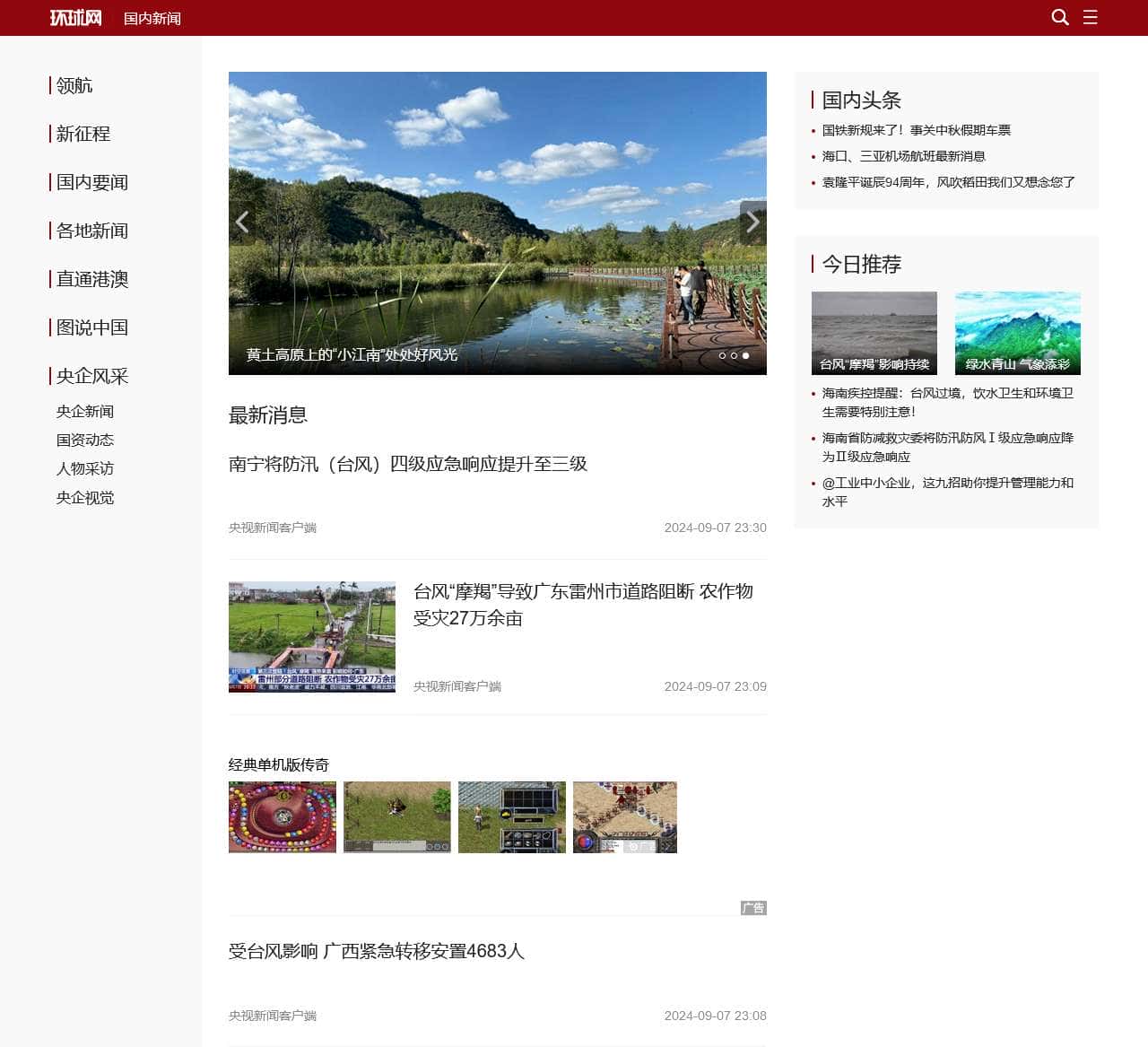
Task: Show the previous carousel slide
Action: [242, 222]
